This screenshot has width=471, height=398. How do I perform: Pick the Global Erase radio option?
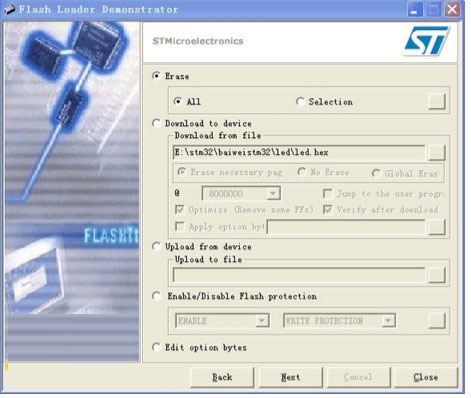(376, 173)
